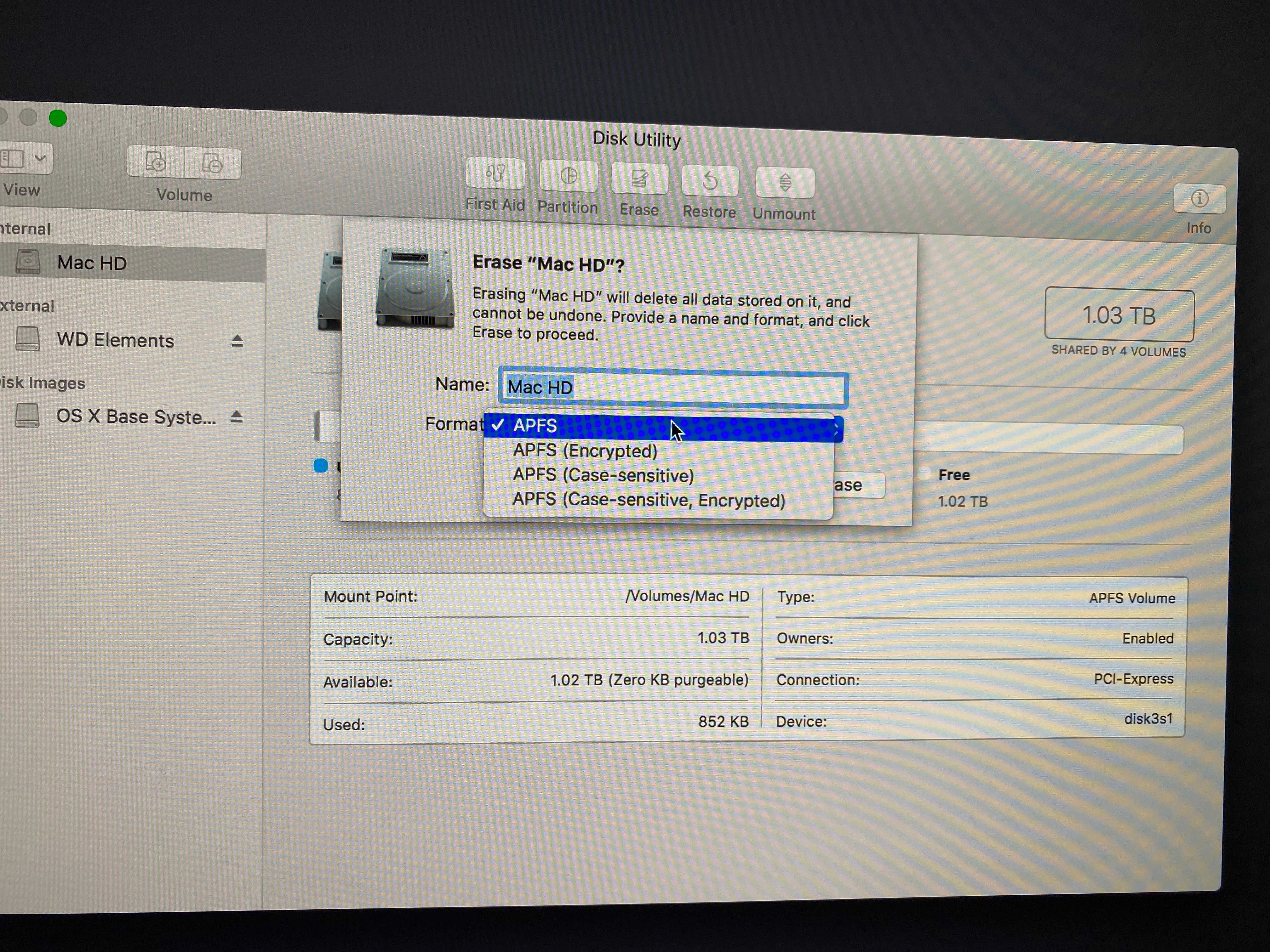
Task: Click the Erase toolbar icon
Action: coord(639,179)
